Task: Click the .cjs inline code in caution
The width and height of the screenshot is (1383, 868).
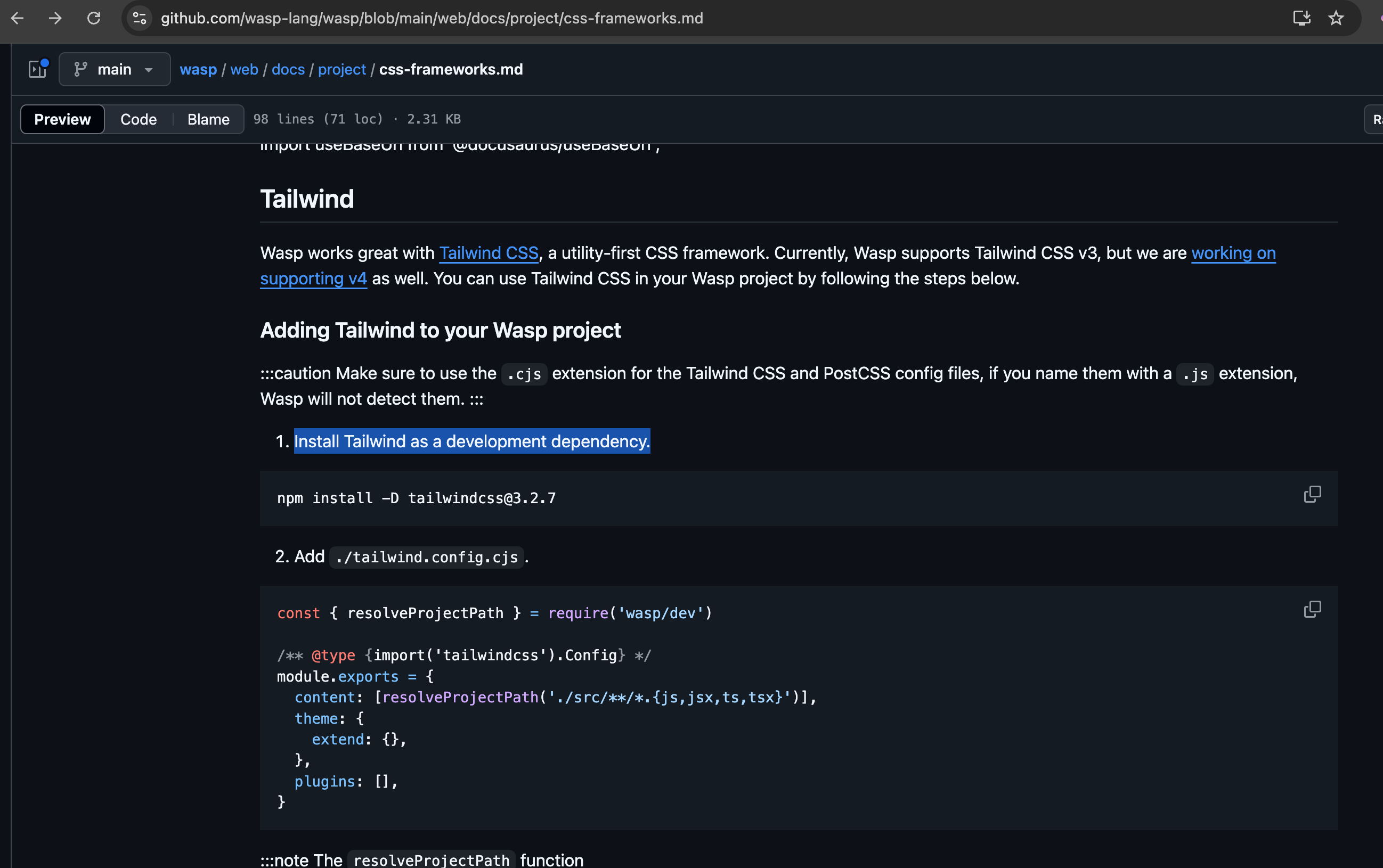Action: click(x=524, y=374)
